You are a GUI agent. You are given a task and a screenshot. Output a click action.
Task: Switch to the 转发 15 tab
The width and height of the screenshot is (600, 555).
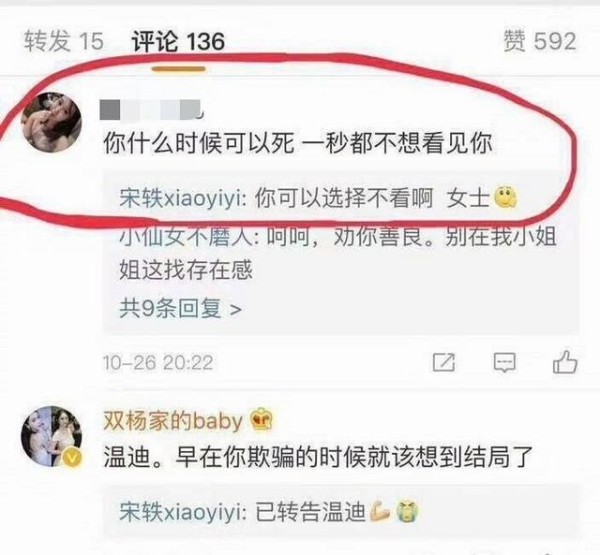pos(64,41)
